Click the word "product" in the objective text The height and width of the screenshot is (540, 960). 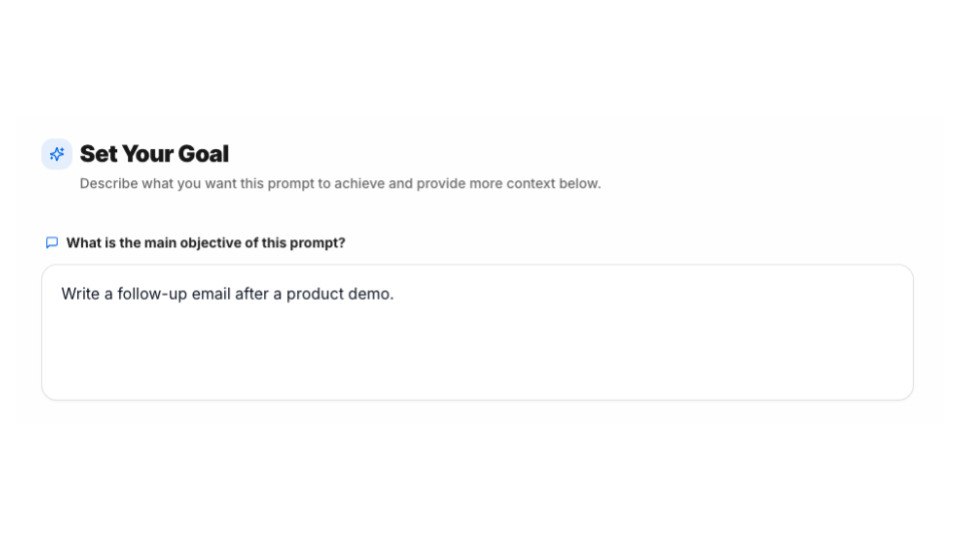point(316,294)
